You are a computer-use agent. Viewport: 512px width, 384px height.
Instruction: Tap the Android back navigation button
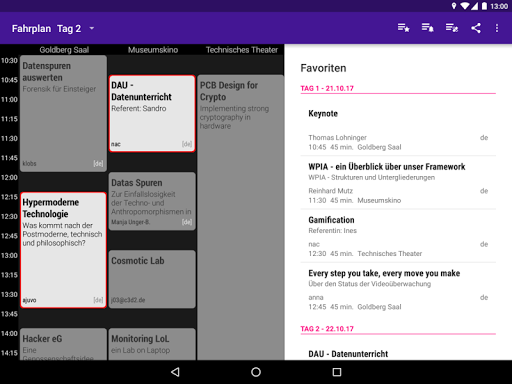175,372
